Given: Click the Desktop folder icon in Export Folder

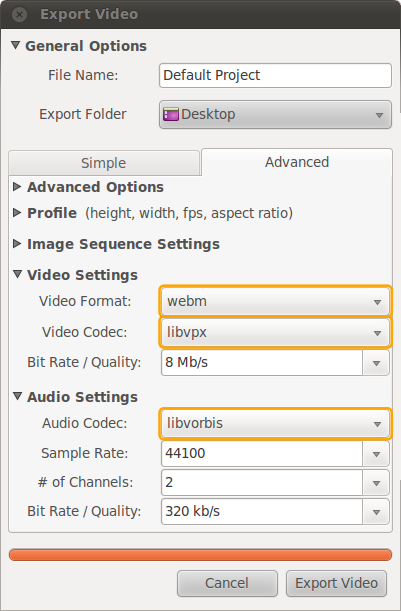Looking at the screenshot, I should (x=171, y=115).
